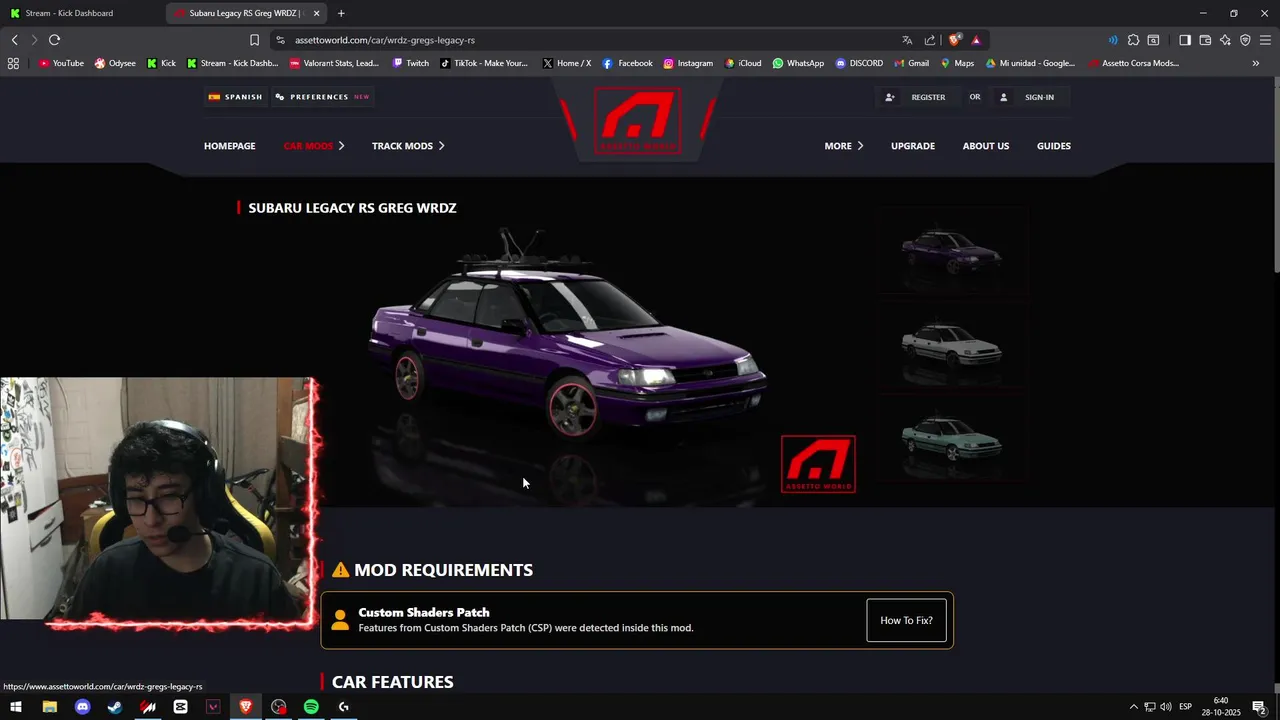The image size is (1280, 720).
Task: Click the MOD REQUIREMENTS warning triangle icon
Action: pos(341,570)
